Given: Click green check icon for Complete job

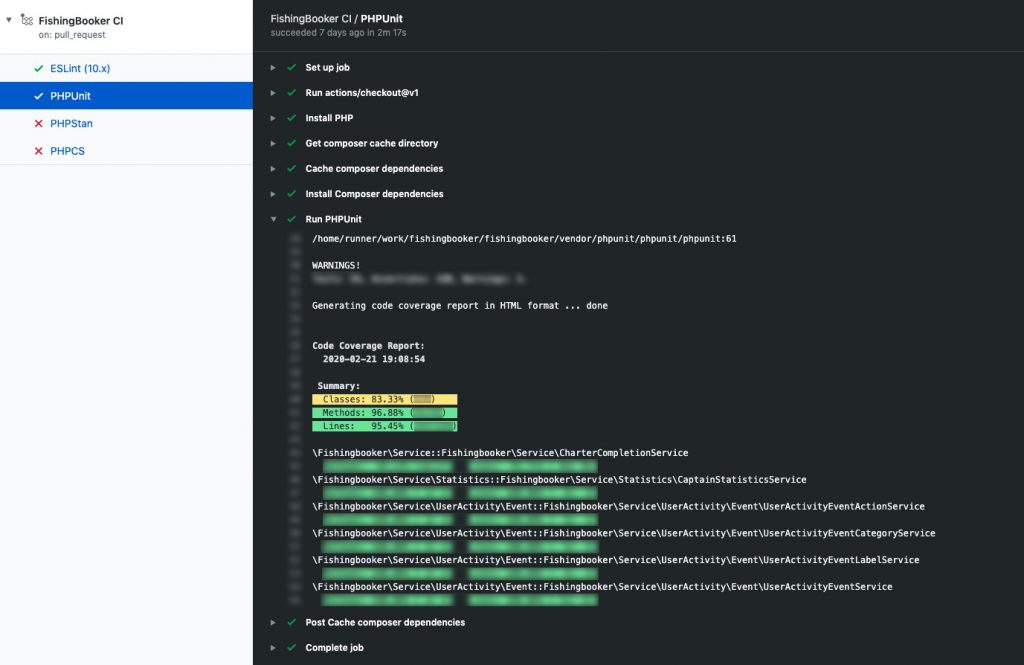Looking at the screenshot, I should (291, 648).
